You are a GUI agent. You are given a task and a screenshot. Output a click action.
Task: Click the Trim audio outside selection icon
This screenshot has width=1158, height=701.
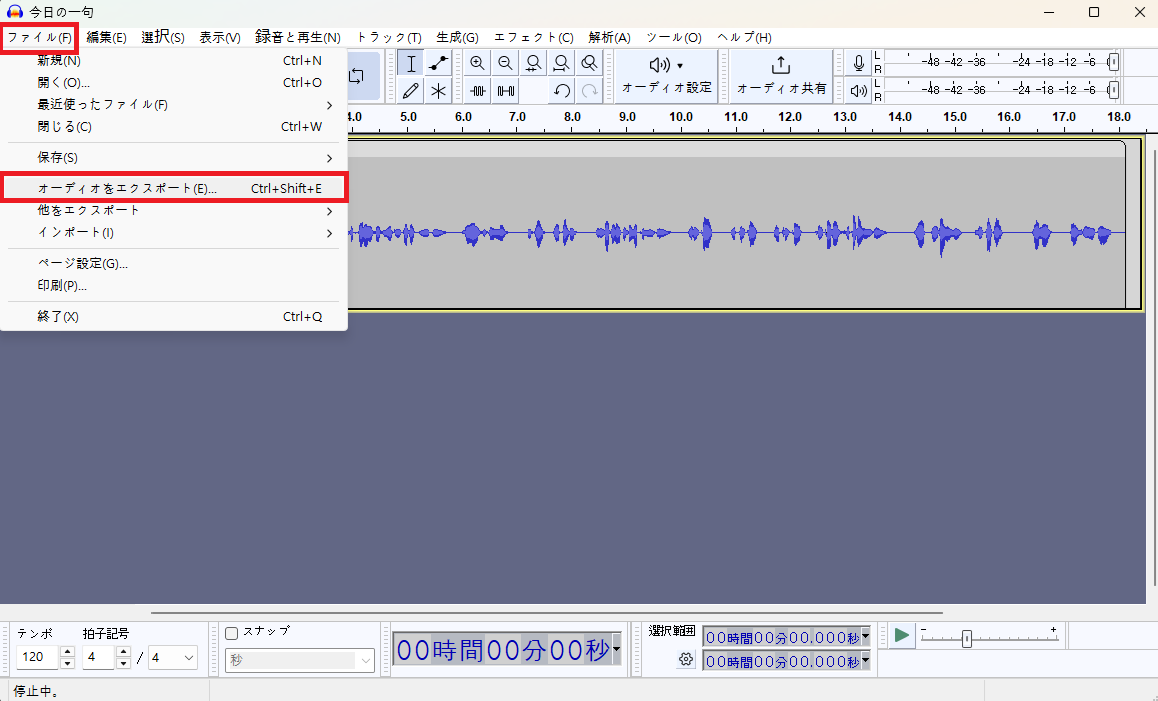[x=478, y=91]
